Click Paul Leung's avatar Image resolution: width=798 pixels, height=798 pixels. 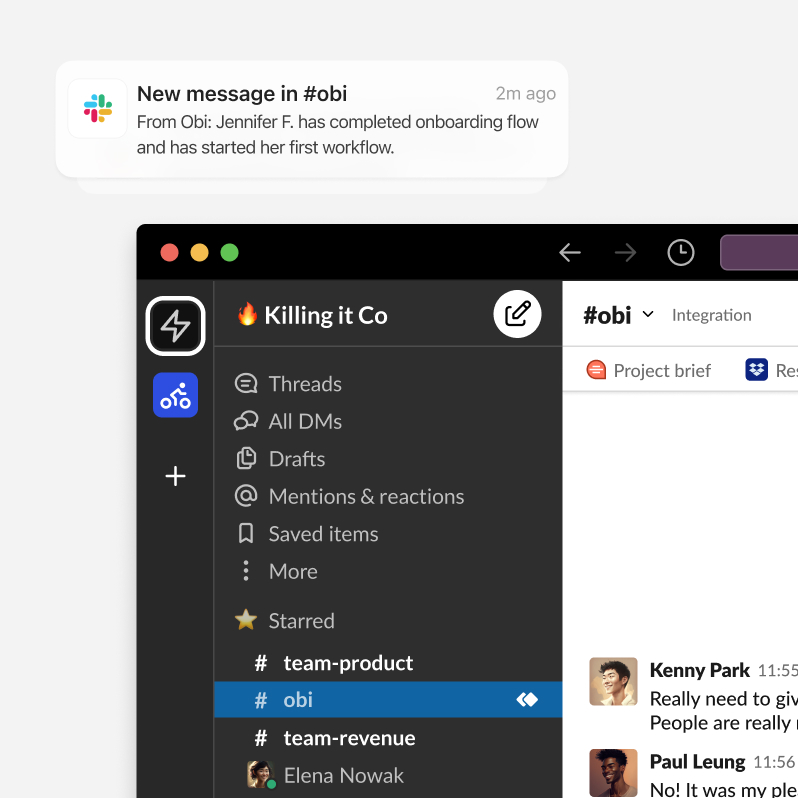[x=613, y=772]
